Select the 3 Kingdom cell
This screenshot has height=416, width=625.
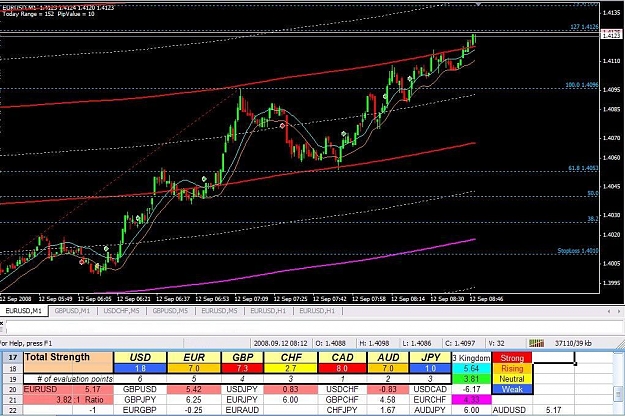[471, 358]
